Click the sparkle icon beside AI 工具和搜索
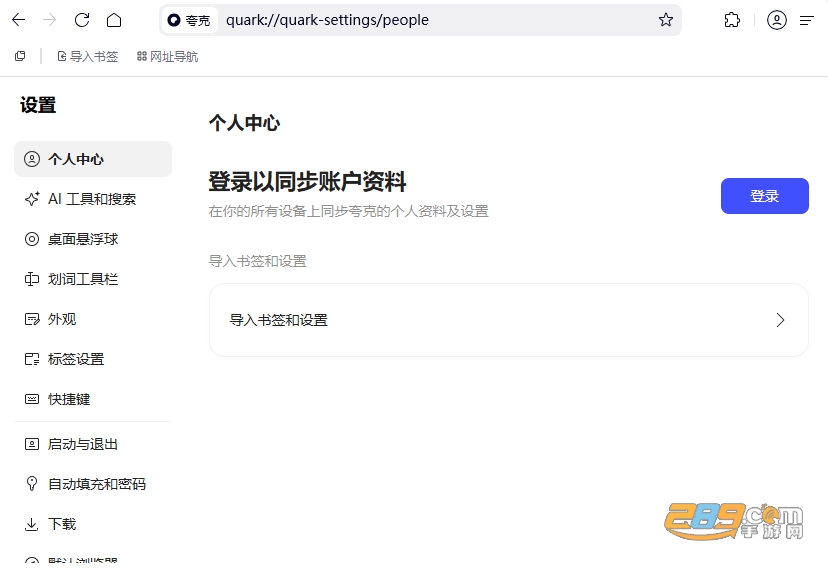The height and width of the screenshot is (579, 828). pyautogui.click(x=32, y=199)
